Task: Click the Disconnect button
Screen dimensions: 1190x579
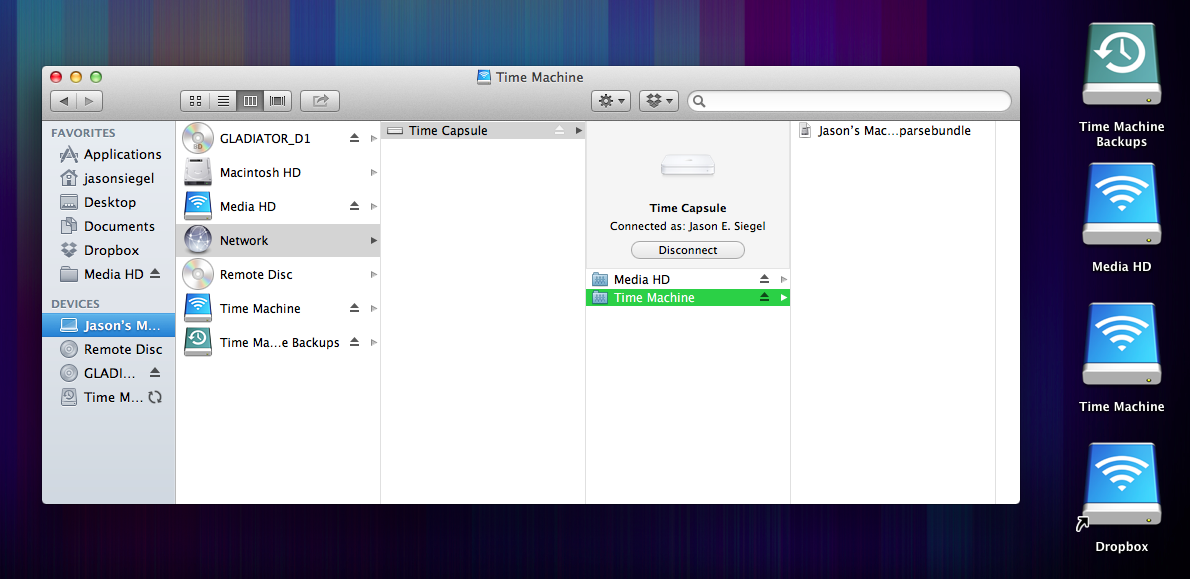Action: pyautogui.click(x=688, y=250)
